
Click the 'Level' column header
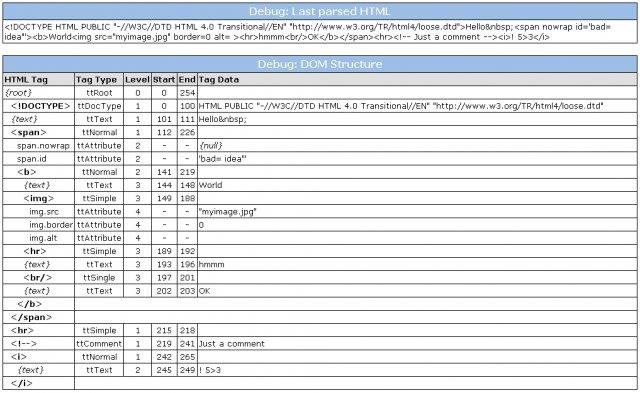(138, 80)
